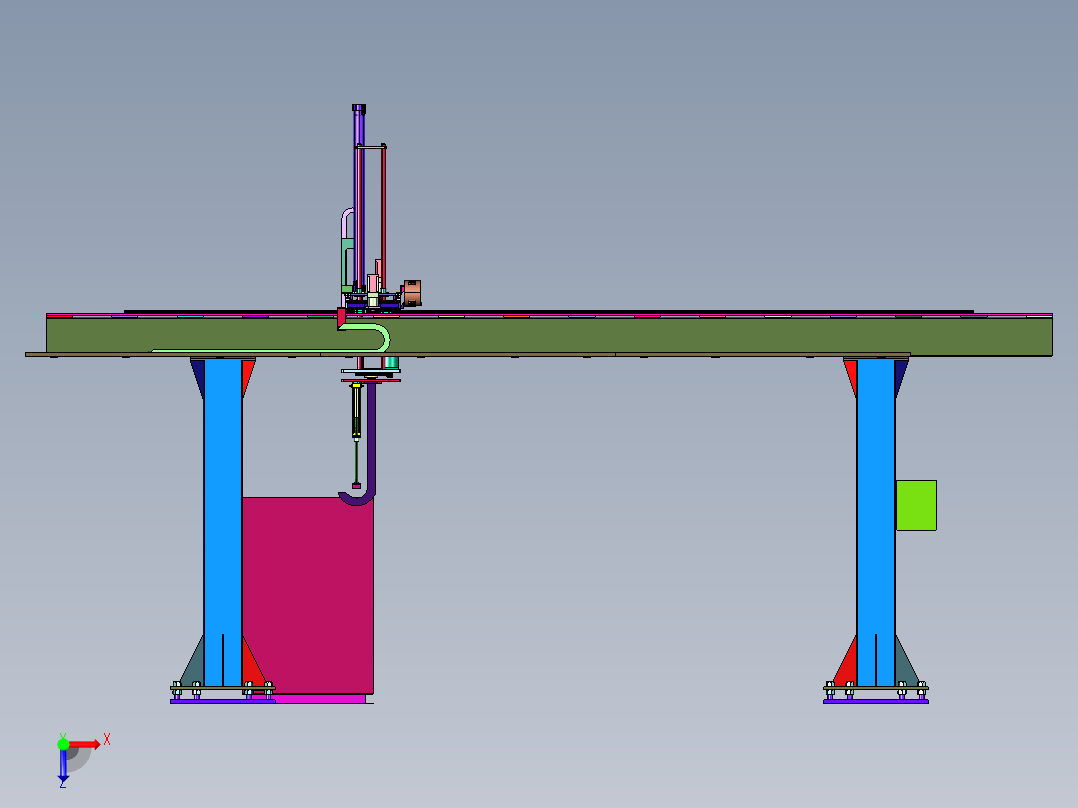Select the right column's purple base plate
This screenshot has height=808, width=1078.
876,701
